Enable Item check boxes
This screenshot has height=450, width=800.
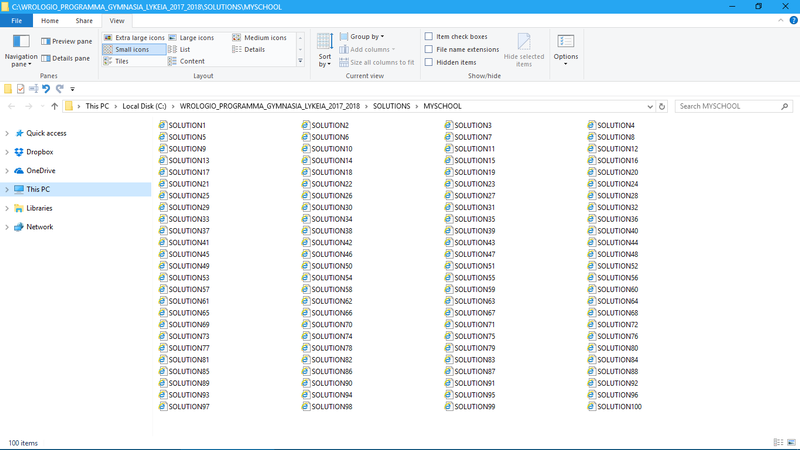click(x=429, y=37)
